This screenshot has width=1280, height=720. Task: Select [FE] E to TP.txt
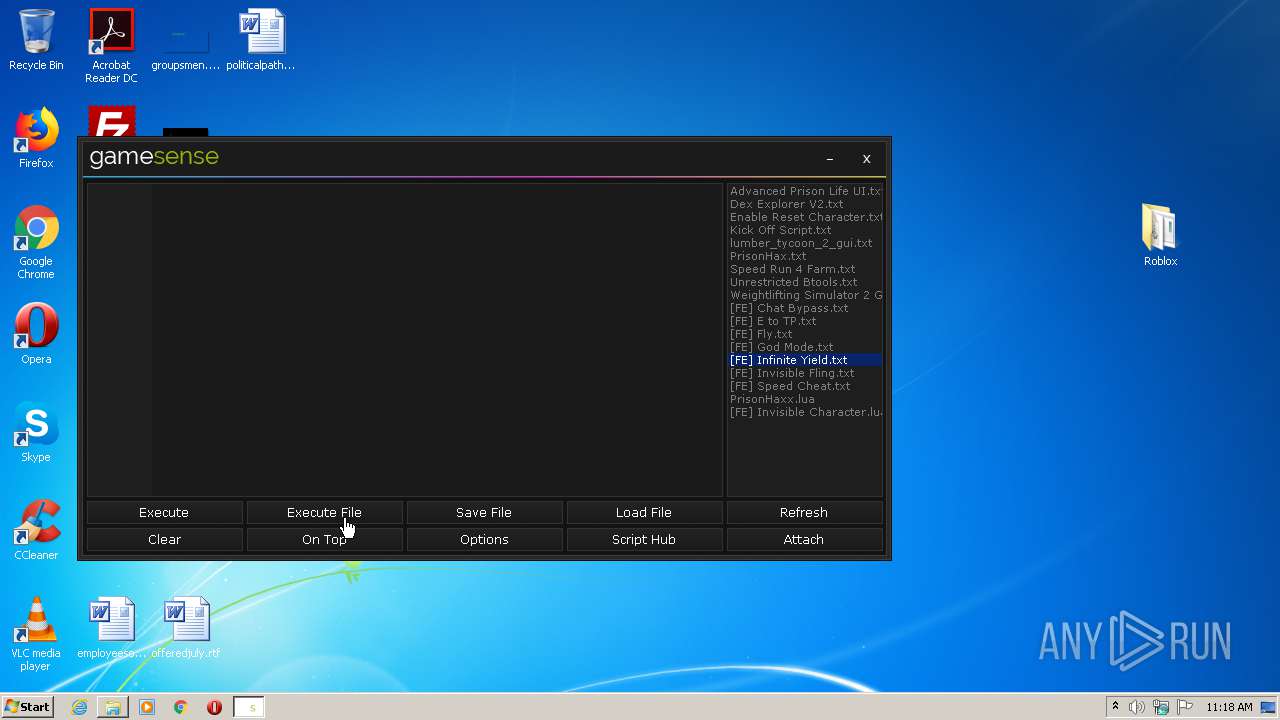coord(805,321)
